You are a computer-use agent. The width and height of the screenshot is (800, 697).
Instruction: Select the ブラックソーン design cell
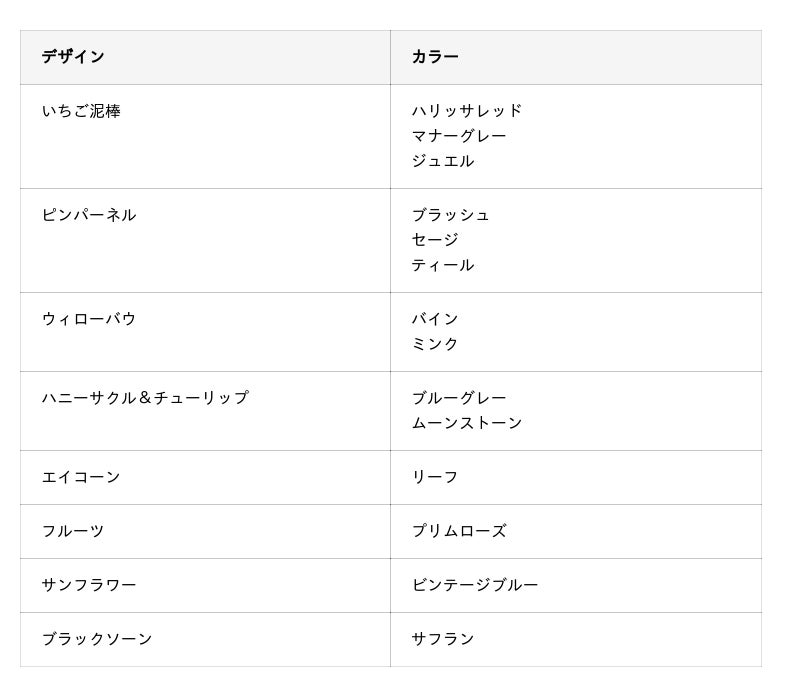tap(97, 639)
